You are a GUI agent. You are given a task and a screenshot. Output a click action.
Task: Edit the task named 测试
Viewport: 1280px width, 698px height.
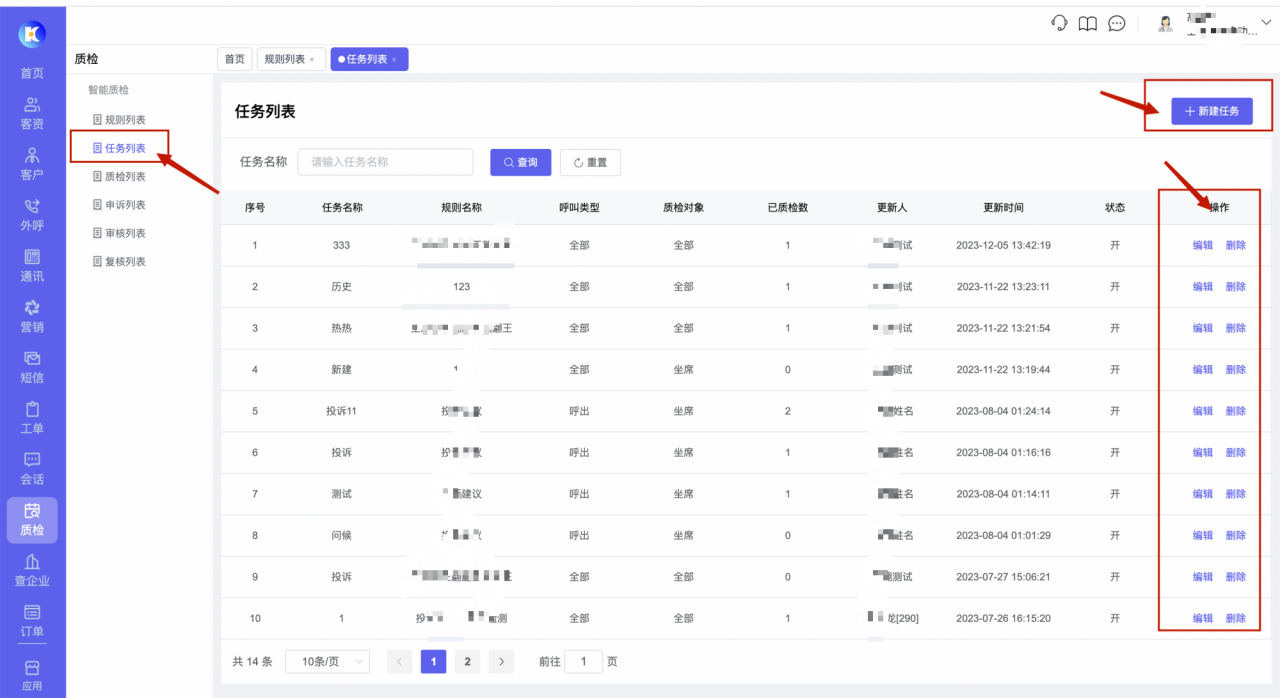1203,494
